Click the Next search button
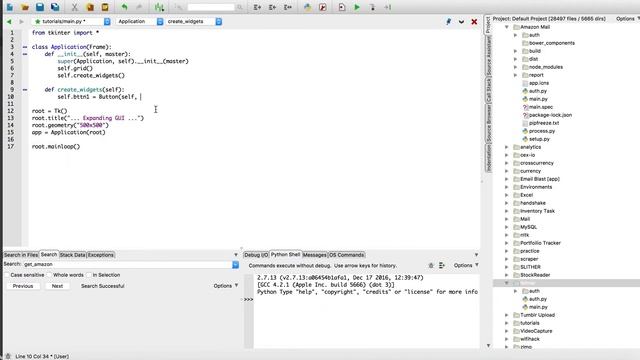This screenshot has width=640, height=360. click(57, 286)
